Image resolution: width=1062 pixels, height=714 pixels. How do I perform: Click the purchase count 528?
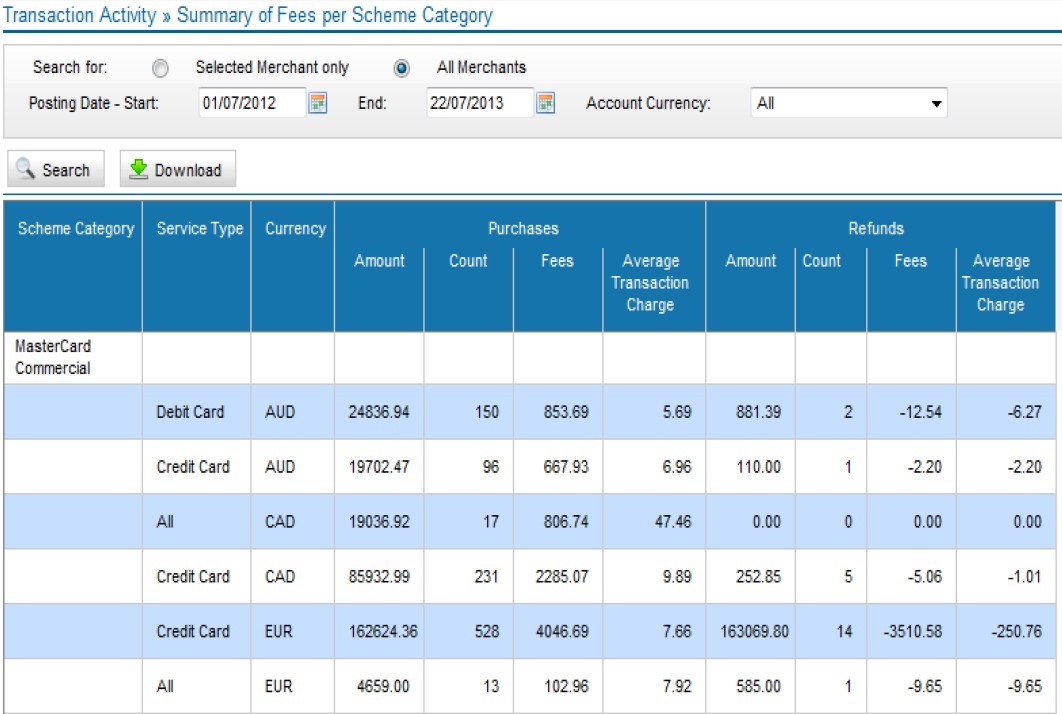[x=486, y=631]
